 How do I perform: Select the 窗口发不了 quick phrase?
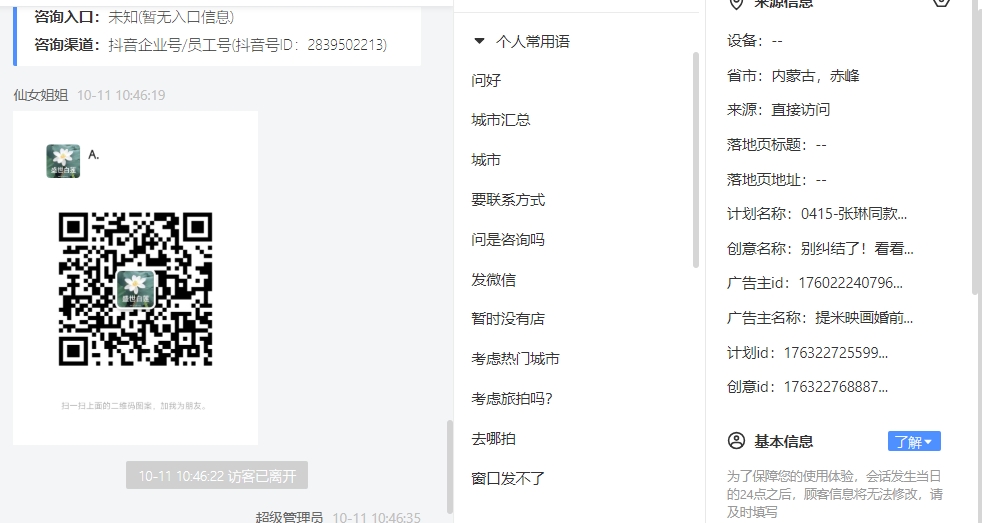tap(508, 479)
